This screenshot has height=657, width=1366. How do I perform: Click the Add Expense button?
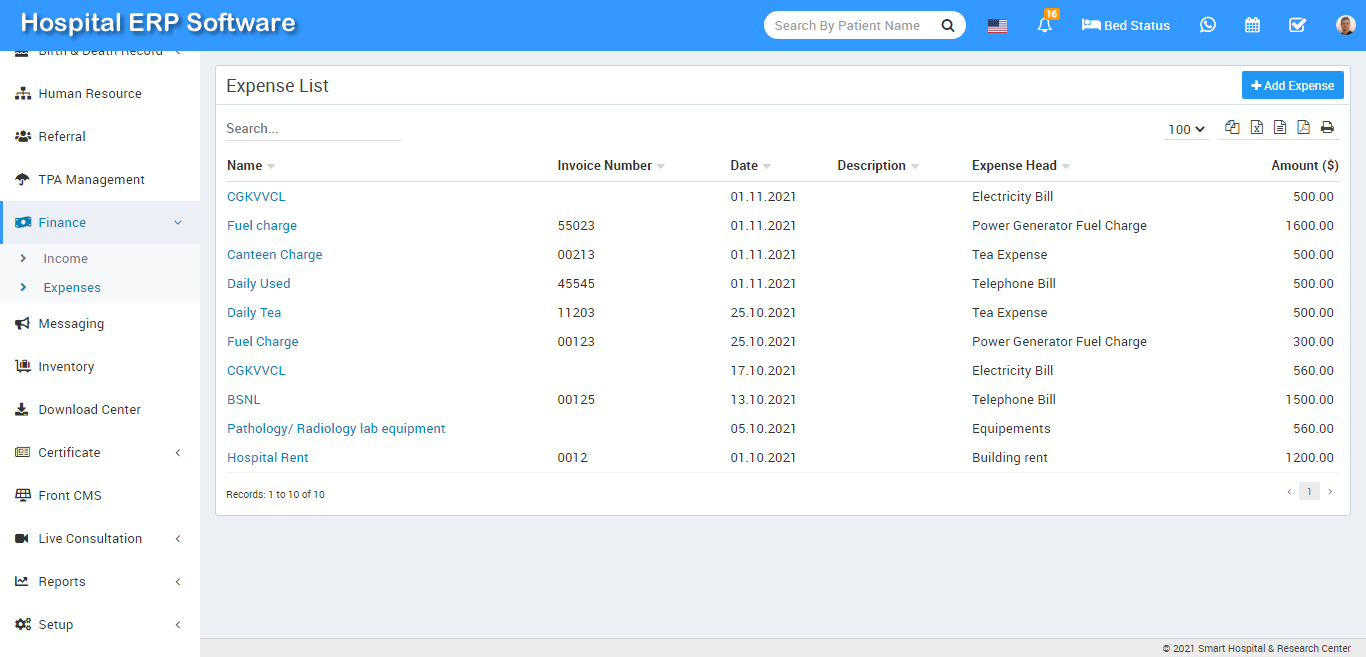(x=1292, y=85)
